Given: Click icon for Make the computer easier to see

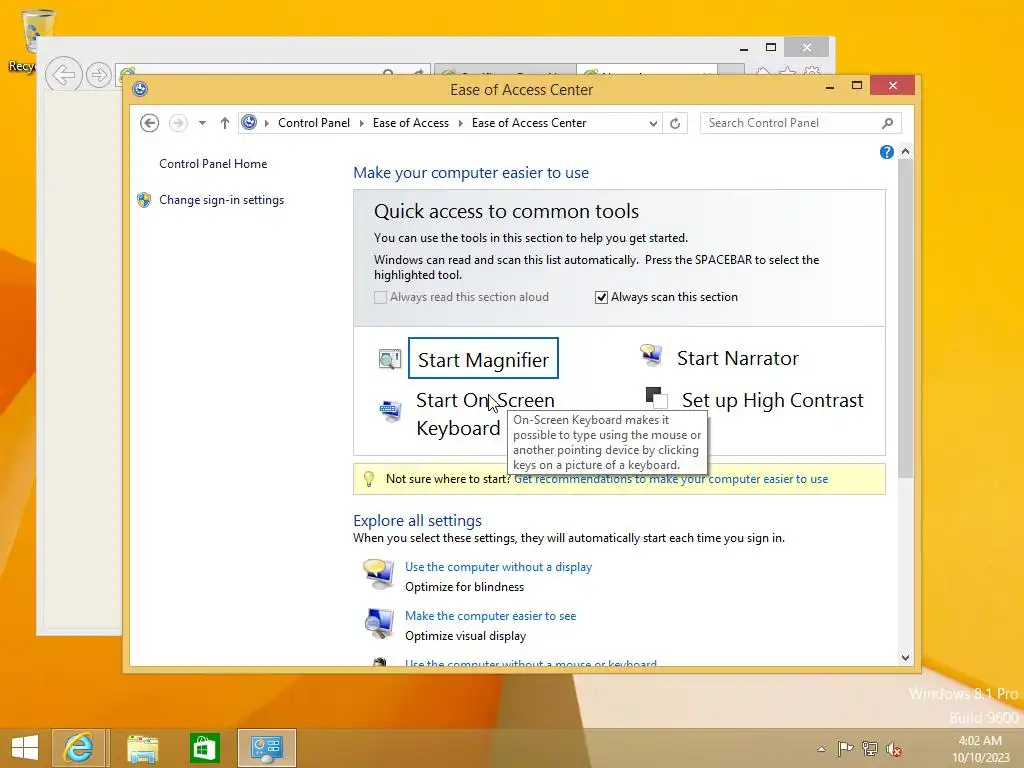Looking at the screenshot, I should click(379, 624).
